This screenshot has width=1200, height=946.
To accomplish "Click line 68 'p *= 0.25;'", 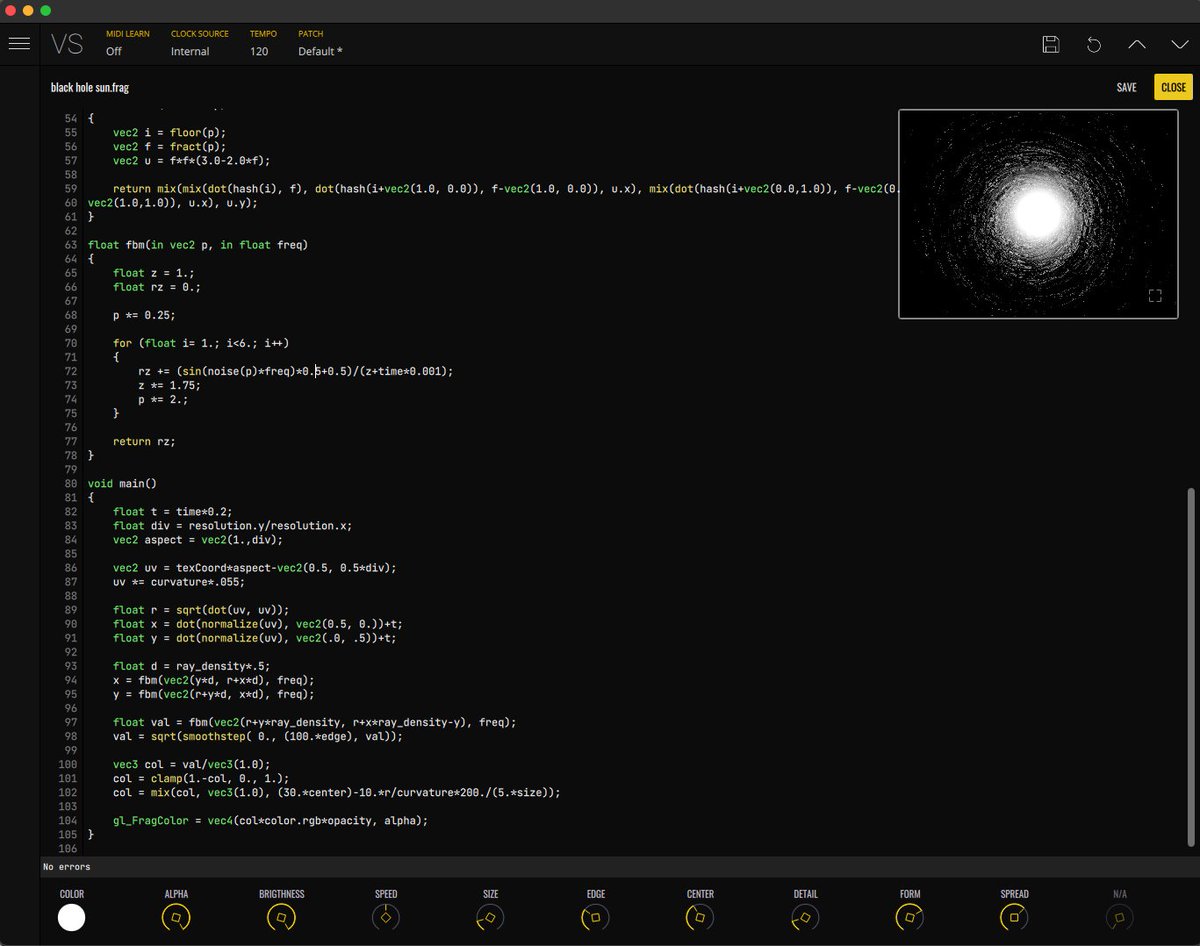I will click(x=144, y=315).
